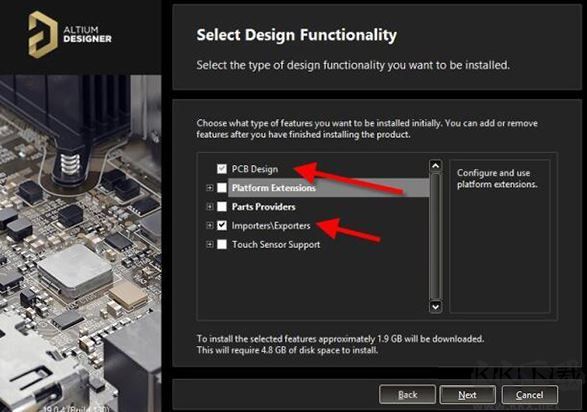Click the 1.9 GB download size note
This screenshot has width=587, height=412.
click(340, 339)
